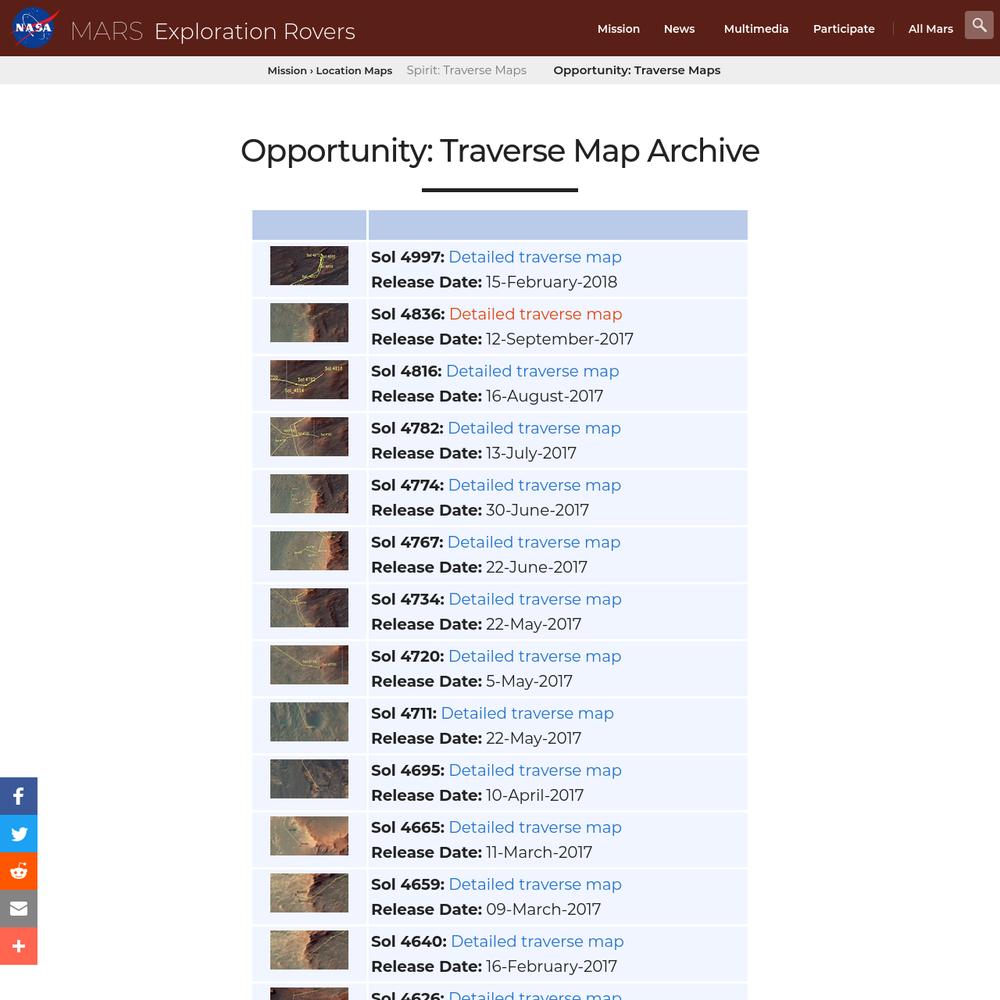
Task: Click the Sol 4782 map thumbnail
Action: coord(309,436)
